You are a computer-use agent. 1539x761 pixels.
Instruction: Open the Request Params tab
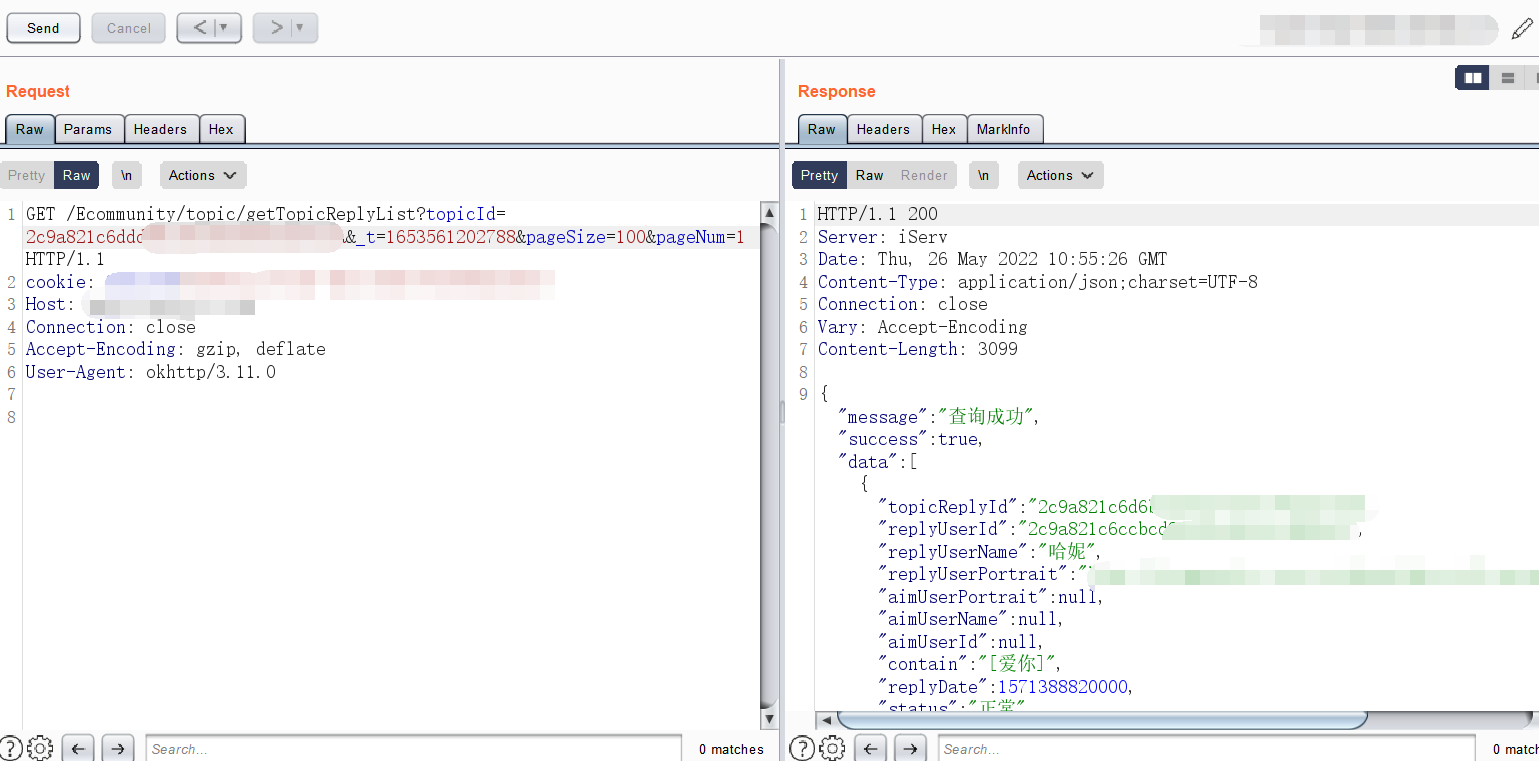pyautogui.click(x=88, y=129)
